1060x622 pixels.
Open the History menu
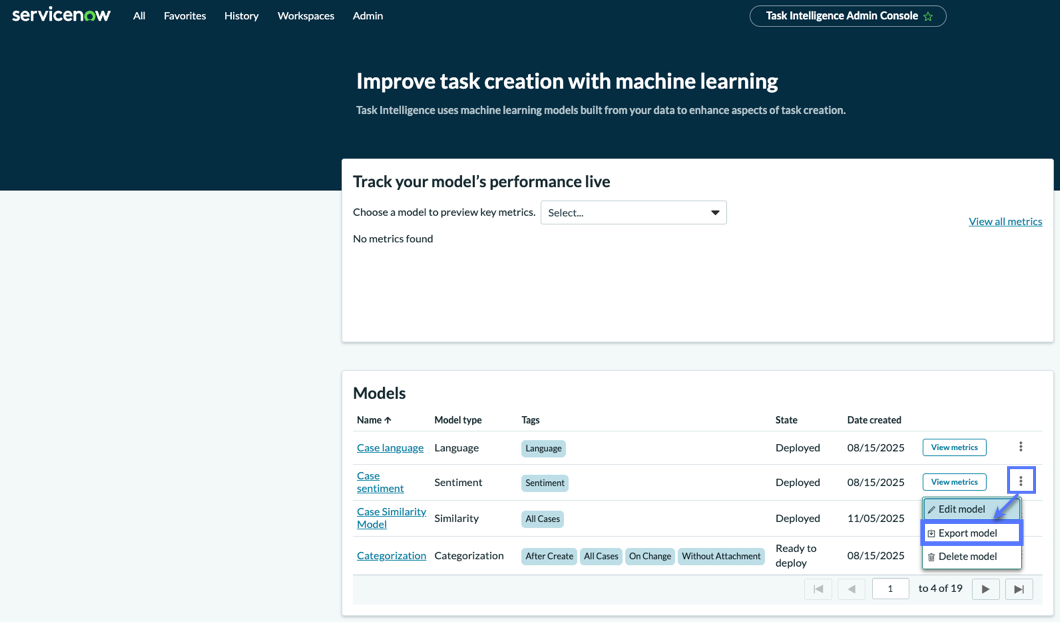241,16
